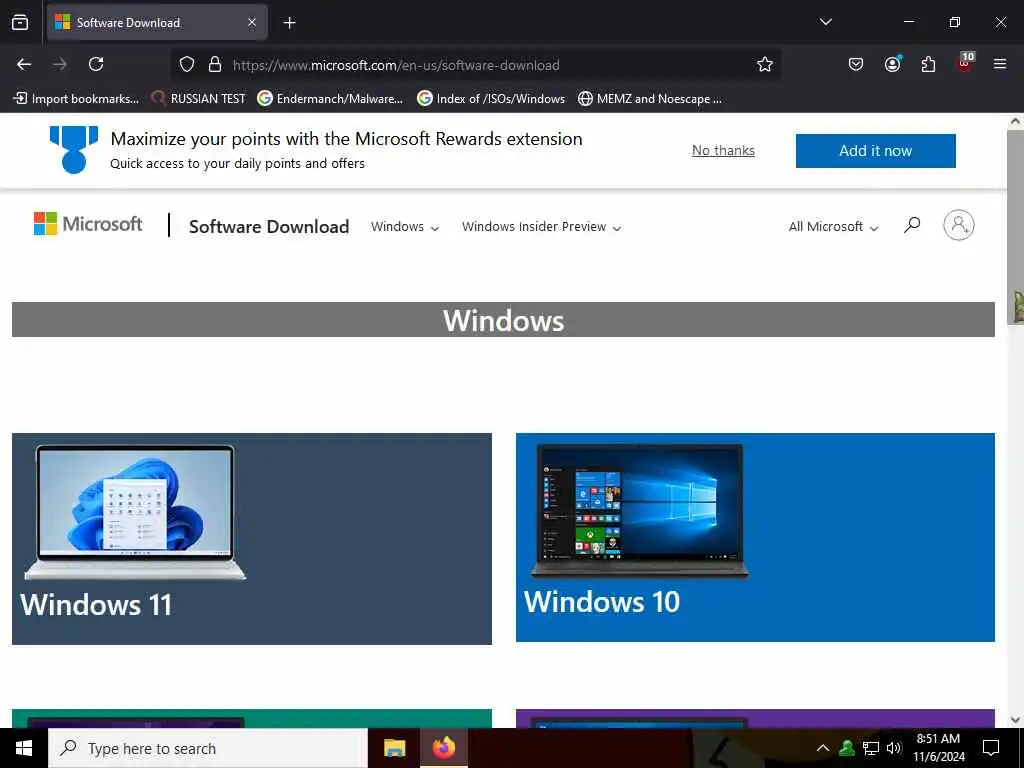Dismiss banner with No thanks link

[x=723, y=151]
